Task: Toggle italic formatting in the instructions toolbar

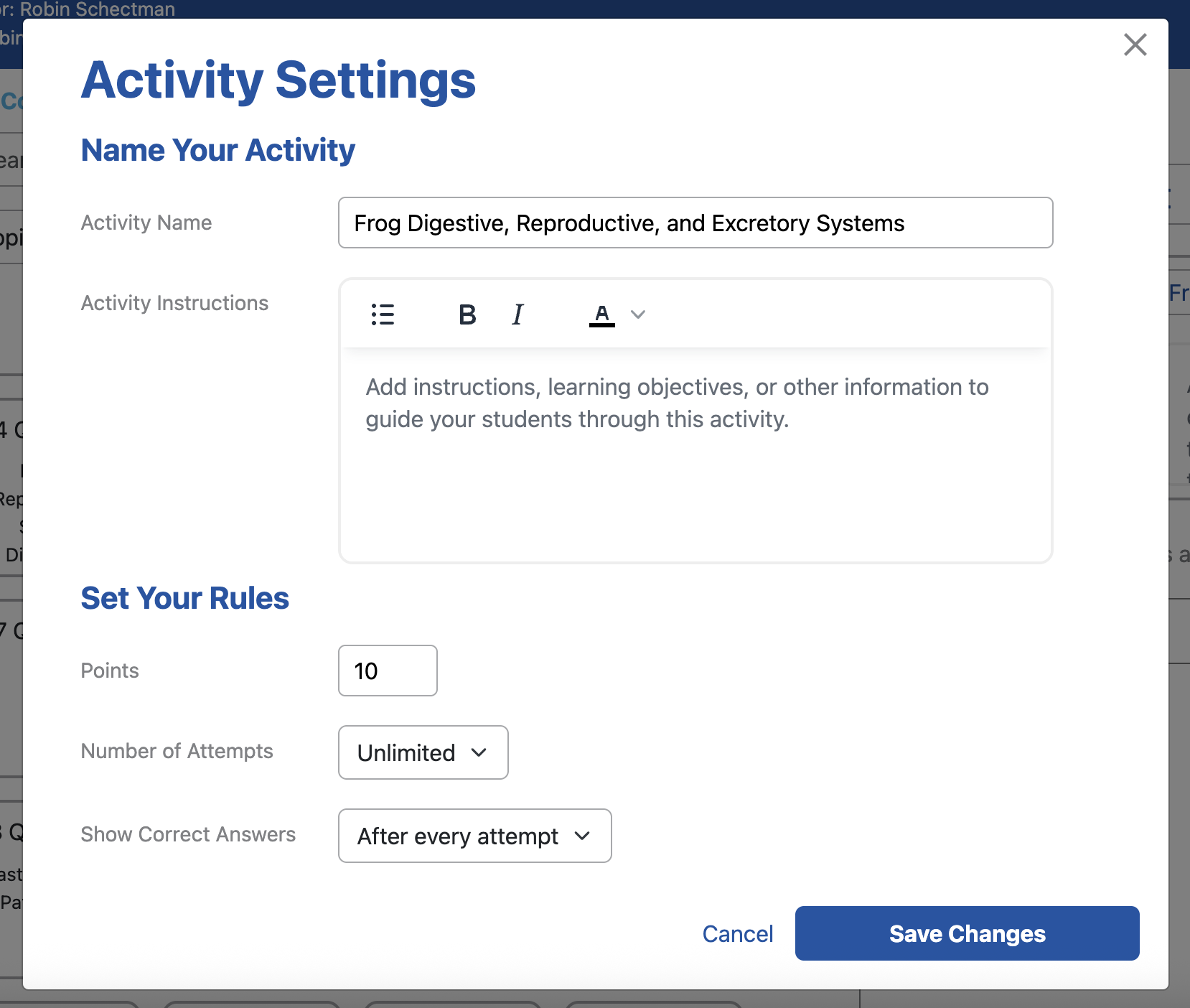Action: click(517, 314)
